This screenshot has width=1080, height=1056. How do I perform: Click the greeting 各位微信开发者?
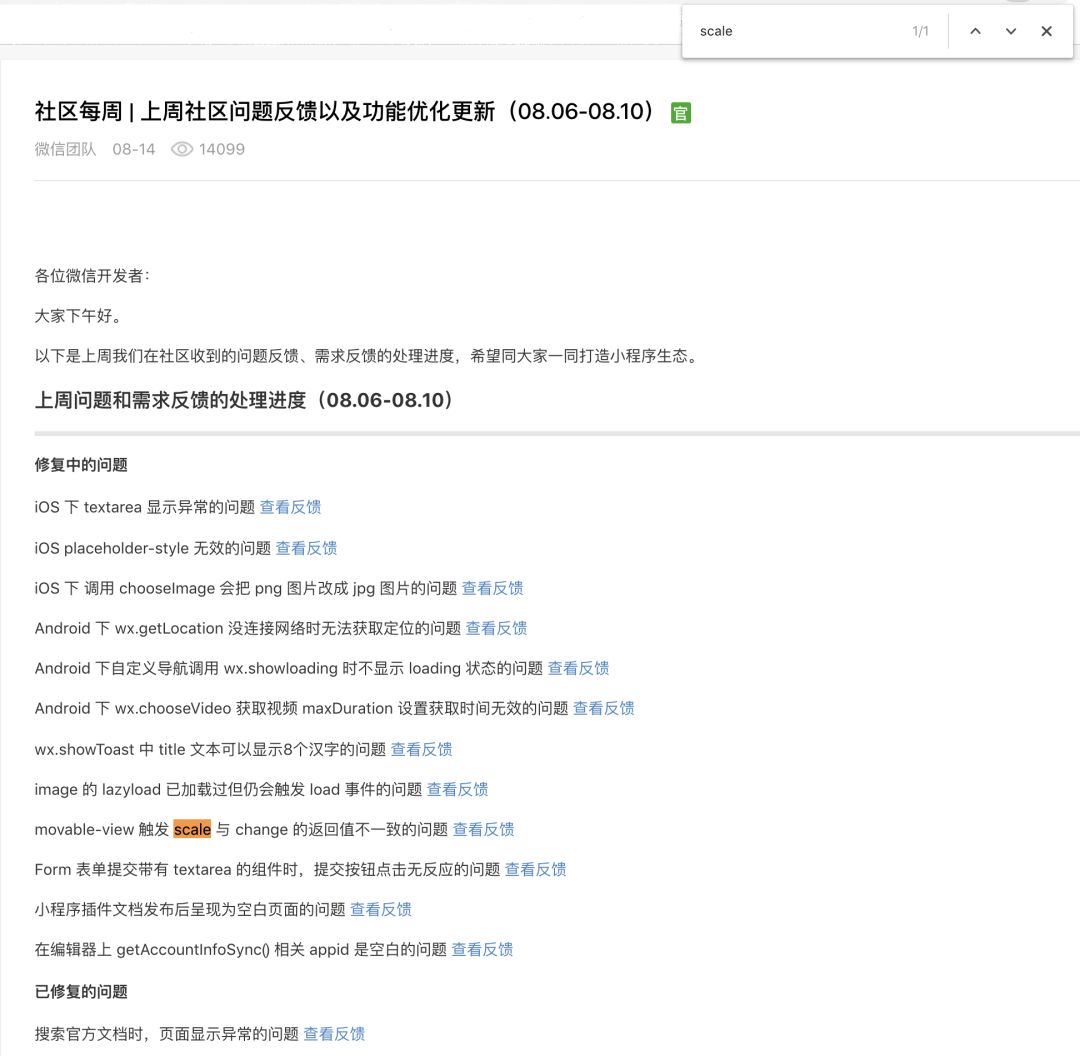(92, 276)
